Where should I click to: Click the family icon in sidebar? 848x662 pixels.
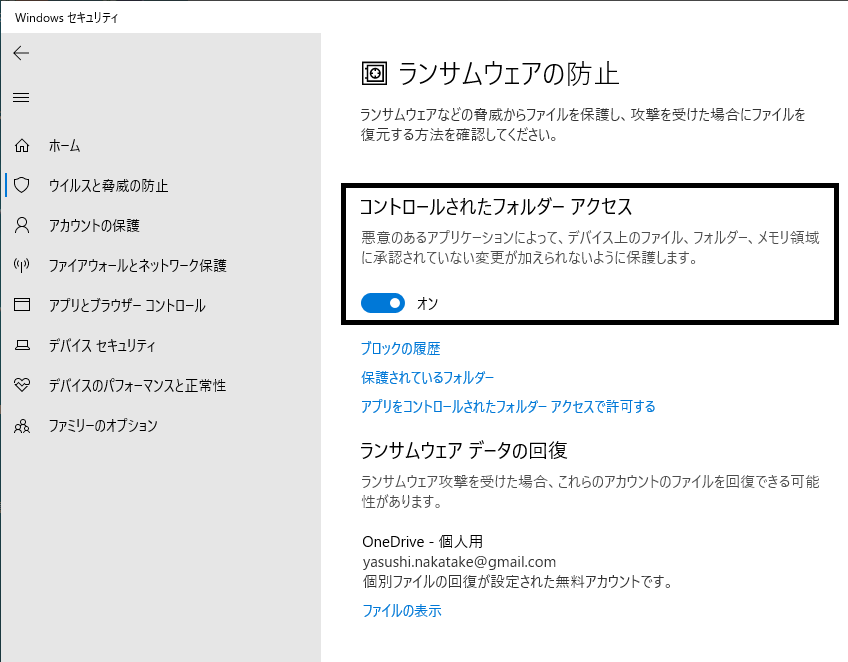22,426
